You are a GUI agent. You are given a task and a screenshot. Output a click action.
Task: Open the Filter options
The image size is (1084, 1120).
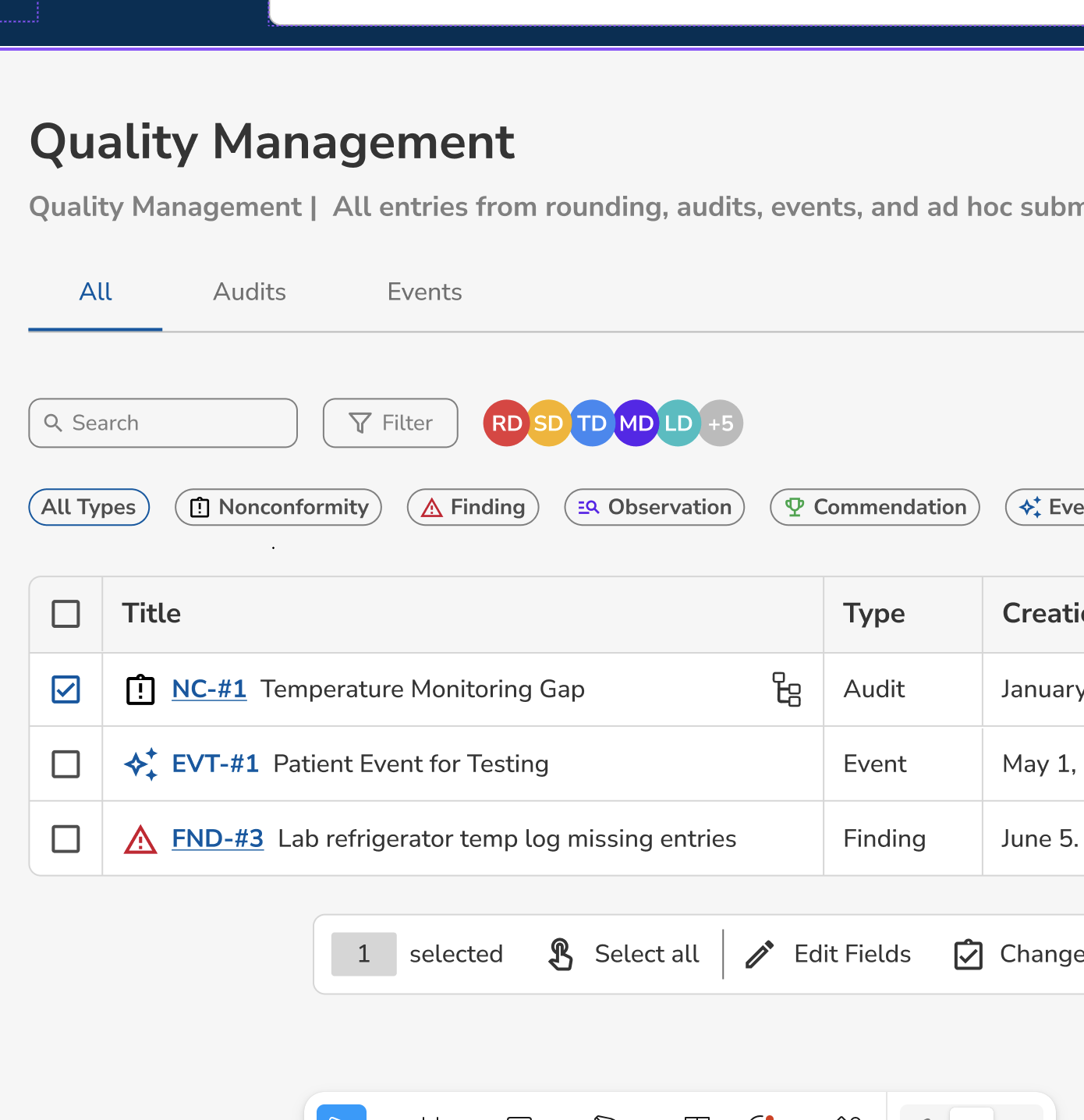coord(391,423)
